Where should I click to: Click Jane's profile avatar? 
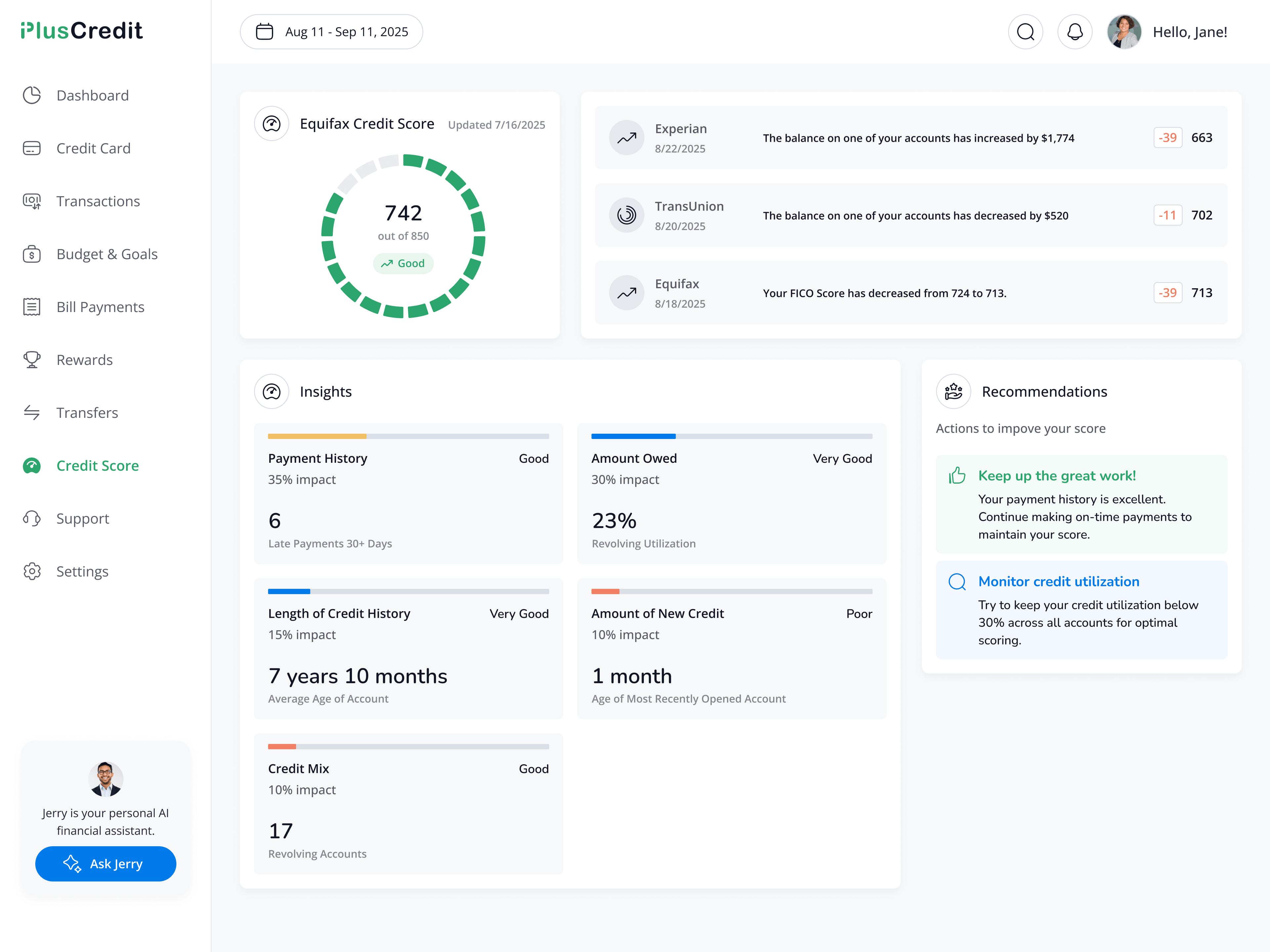coord(1124,31)
